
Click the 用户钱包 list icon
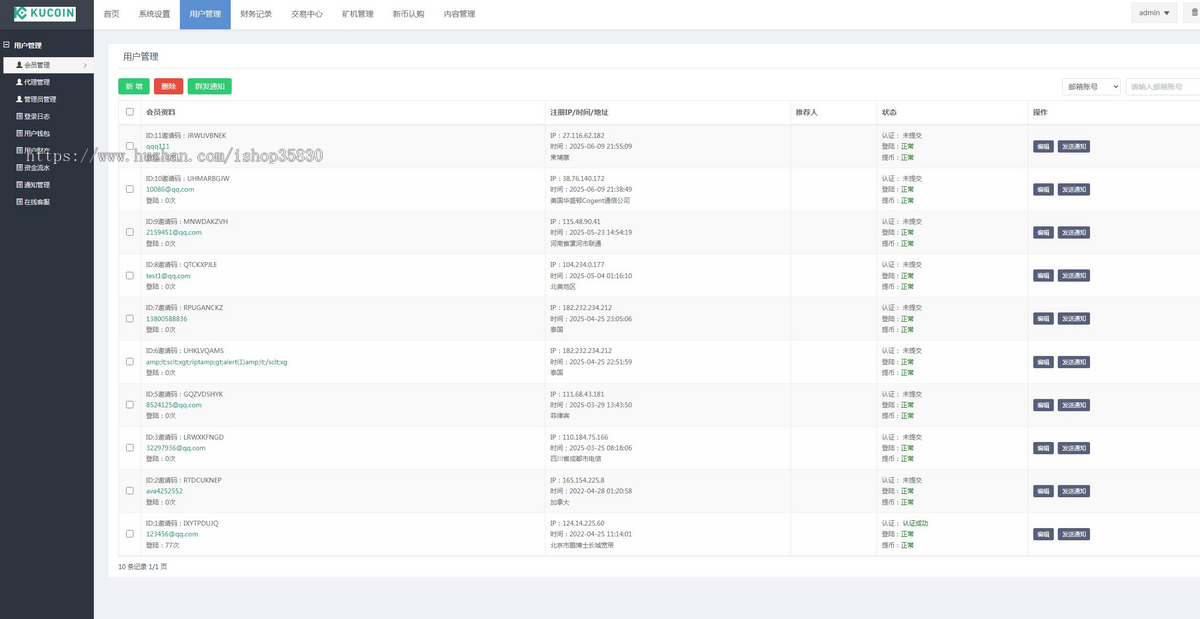click(19, 133)
